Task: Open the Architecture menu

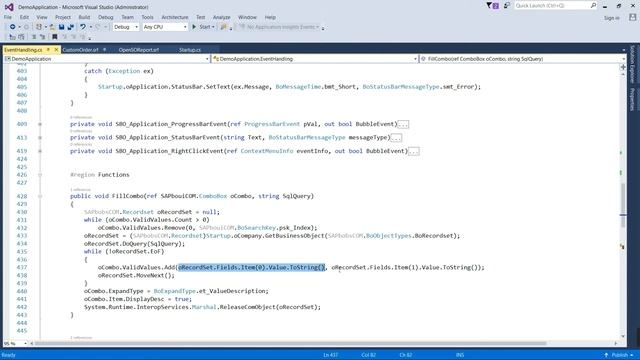Action: click(x=175, y=17)
